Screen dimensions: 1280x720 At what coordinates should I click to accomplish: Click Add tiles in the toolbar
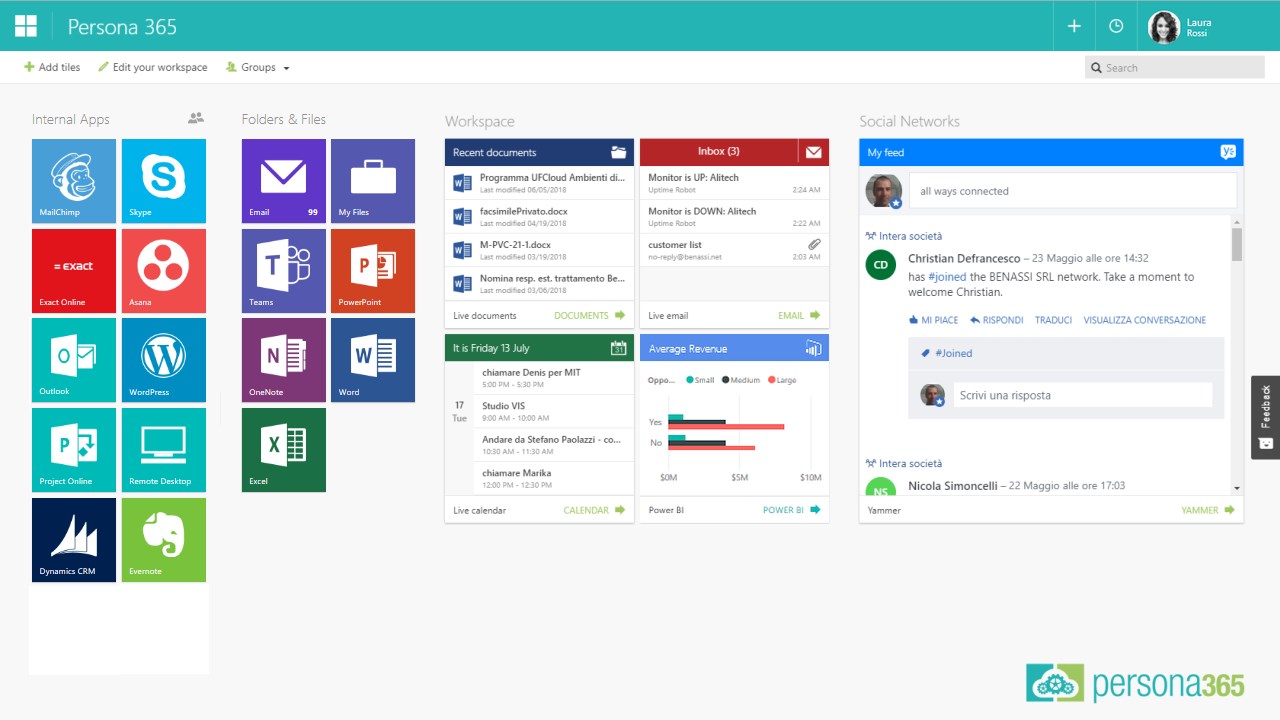52,68
